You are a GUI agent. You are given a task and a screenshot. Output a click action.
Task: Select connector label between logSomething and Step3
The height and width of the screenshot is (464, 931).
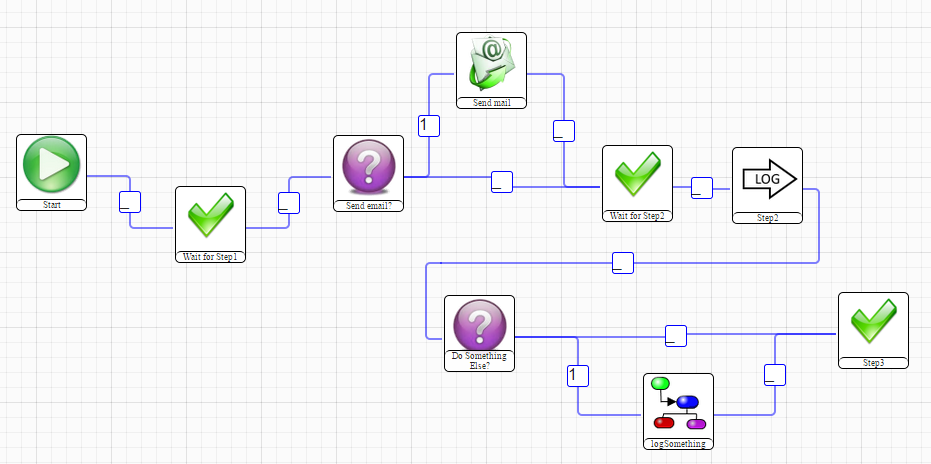click(775, 375)
